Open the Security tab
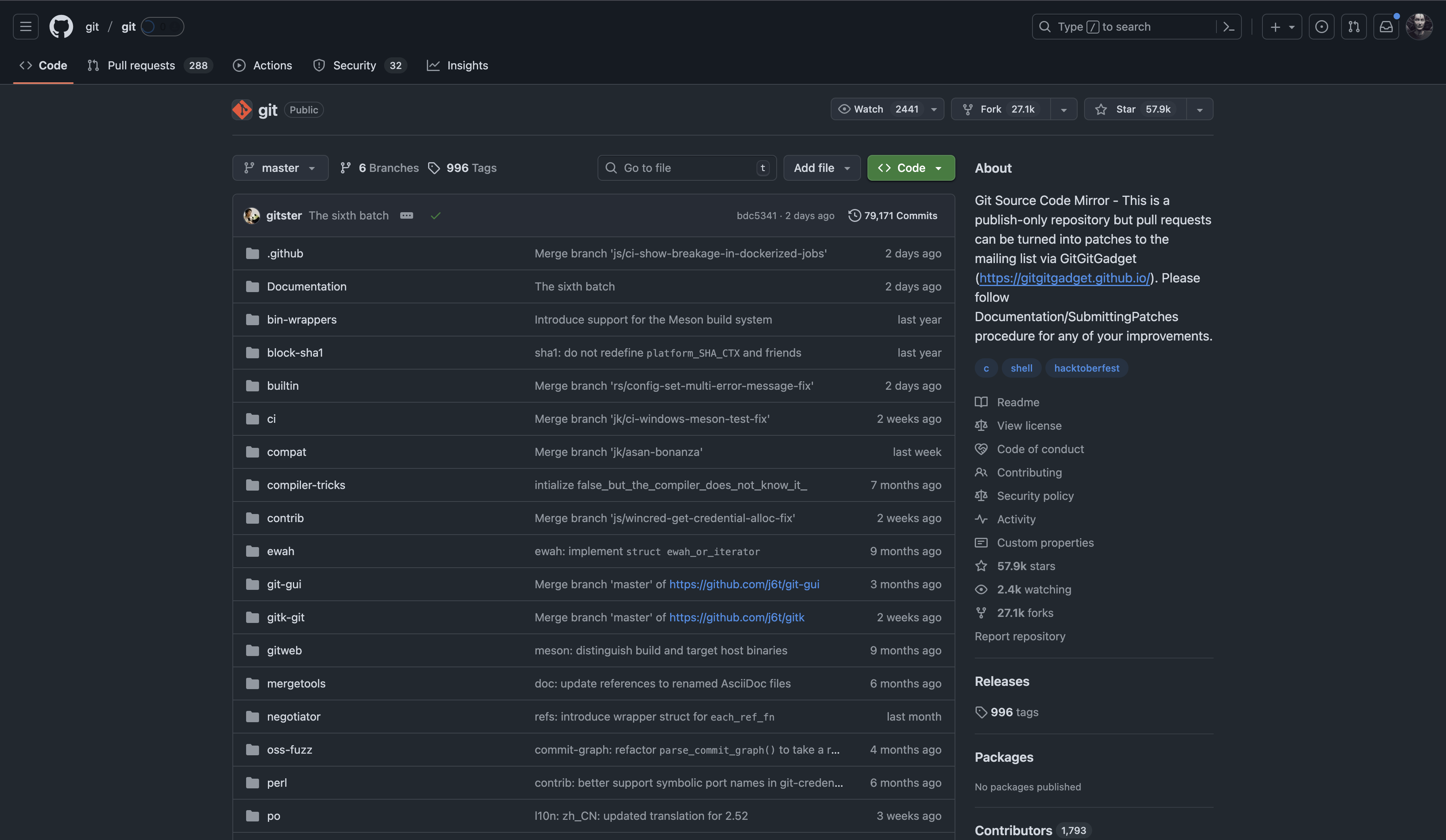Image resolution: width=1446 pixels, height=840 pixels. 355,65
